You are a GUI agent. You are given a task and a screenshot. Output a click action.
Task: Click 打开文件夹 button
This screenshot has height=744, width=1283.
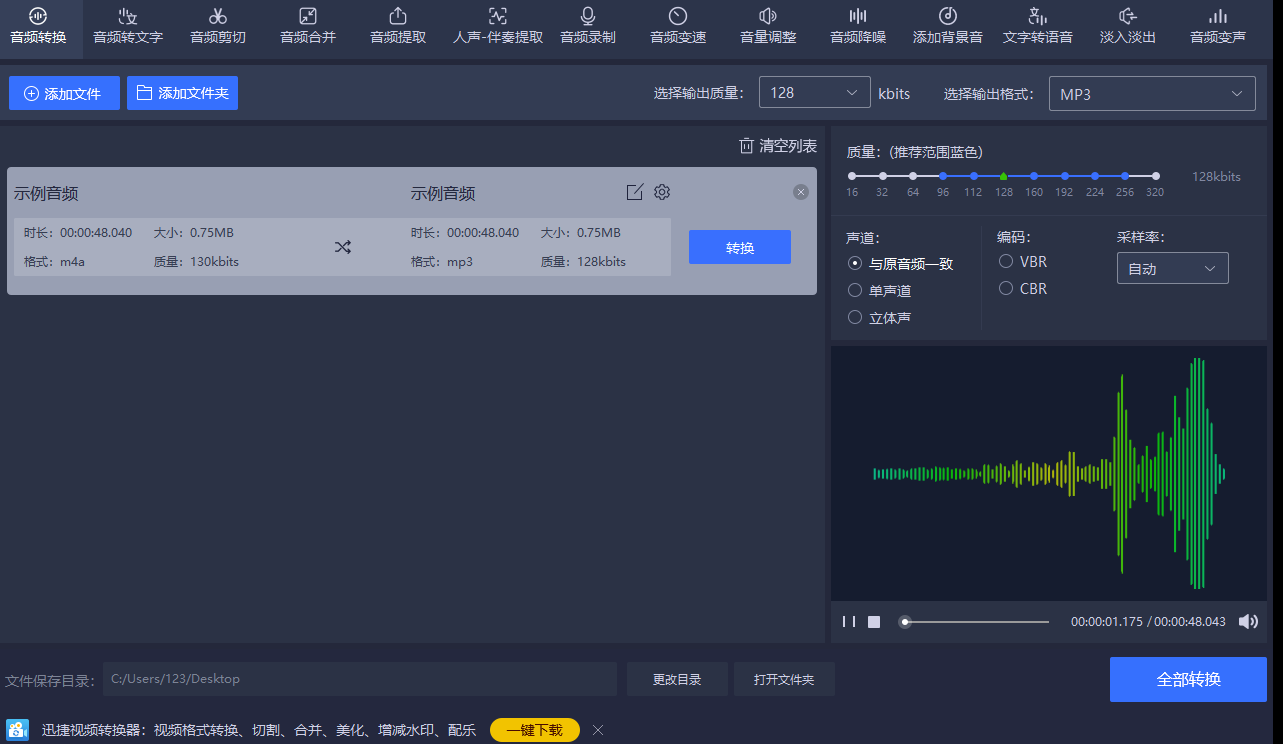click(784, 679)
